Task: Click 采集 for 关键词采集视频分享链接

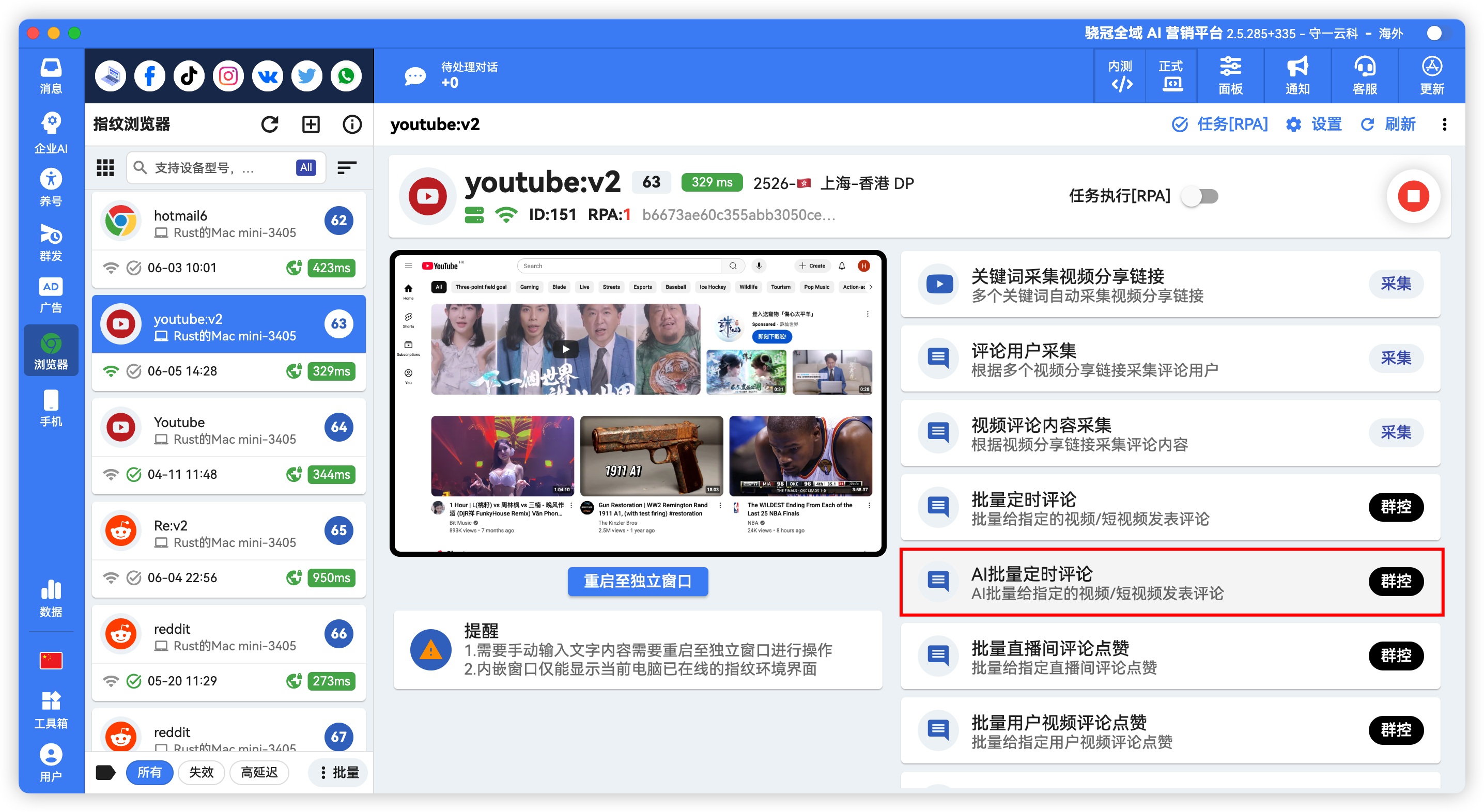Action: 1396,284
